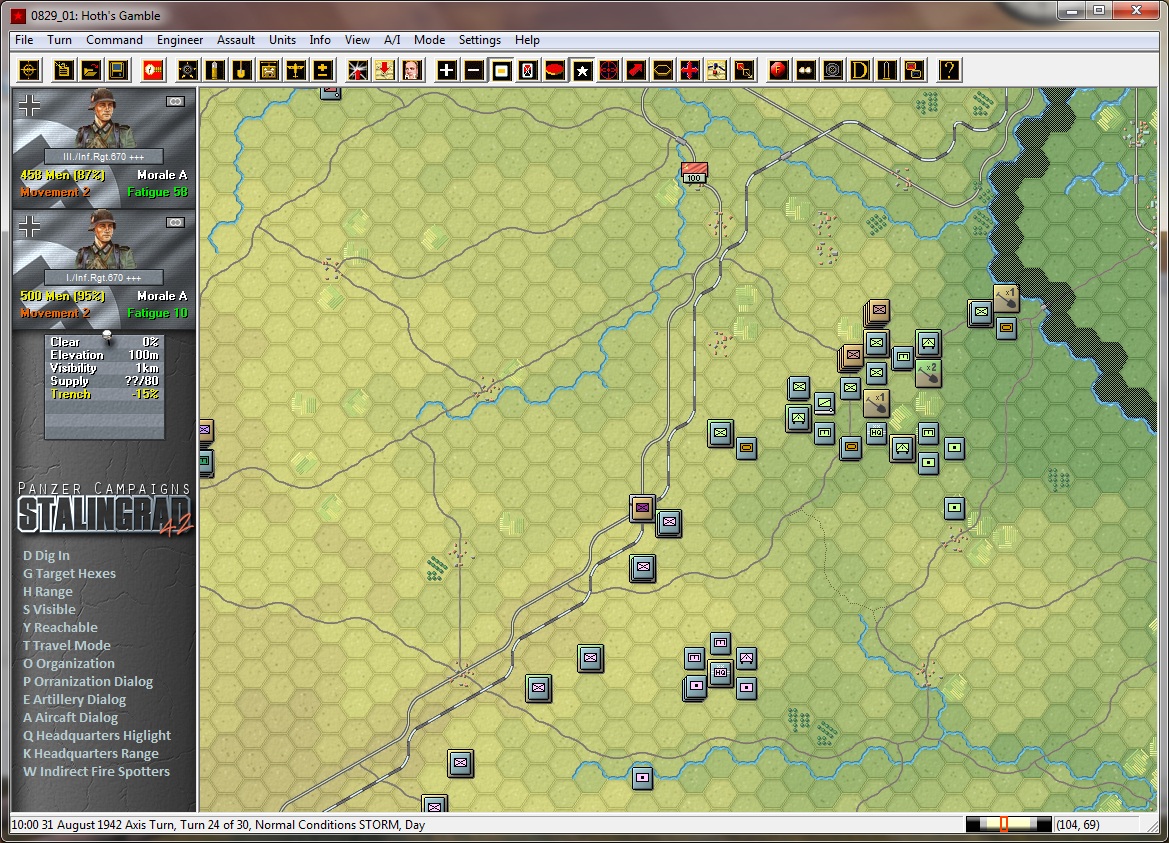
Task: Click the status bar turn information text
Action: click(x=218, y=825)
